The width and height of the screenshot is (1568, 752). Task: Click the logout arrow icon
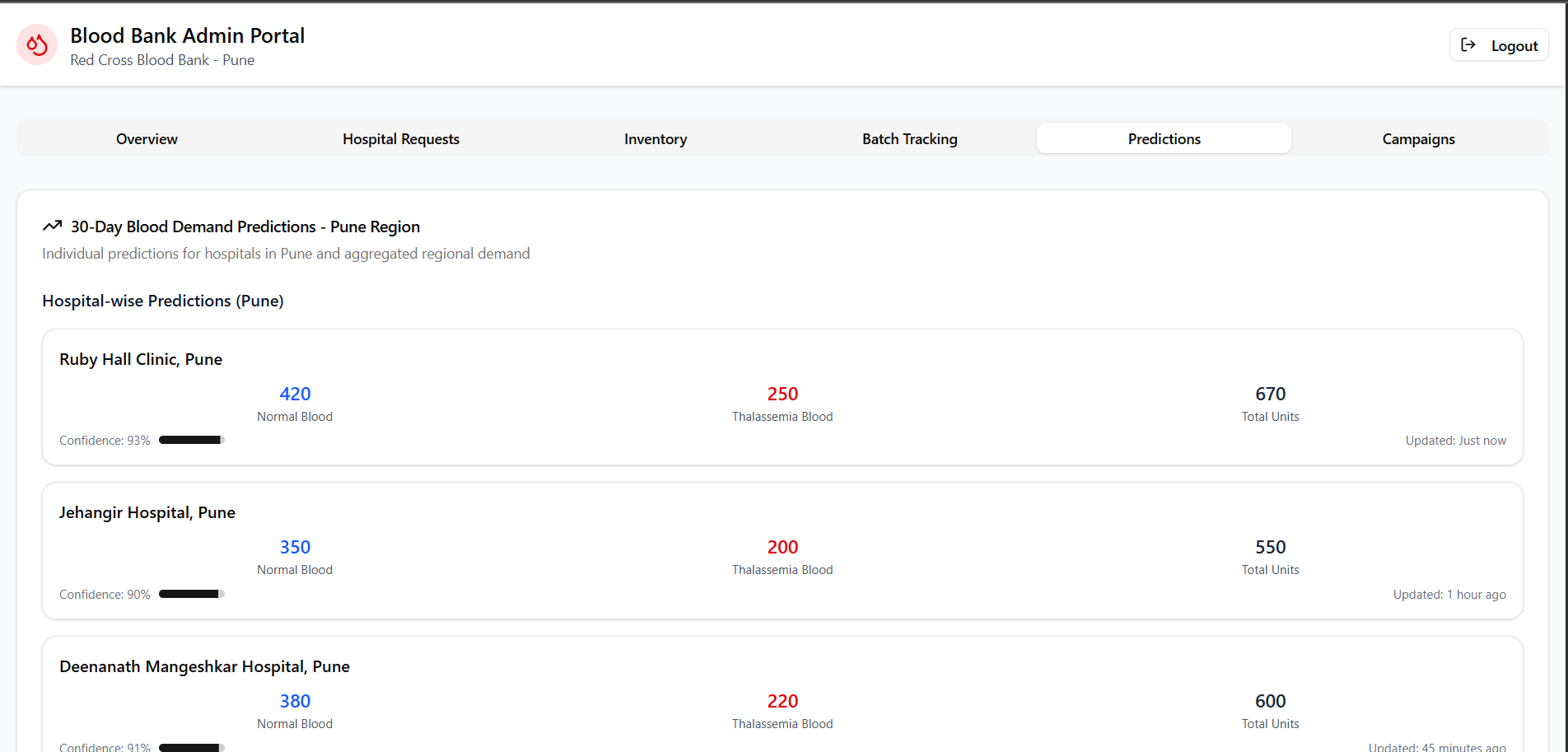(1468, 44)
